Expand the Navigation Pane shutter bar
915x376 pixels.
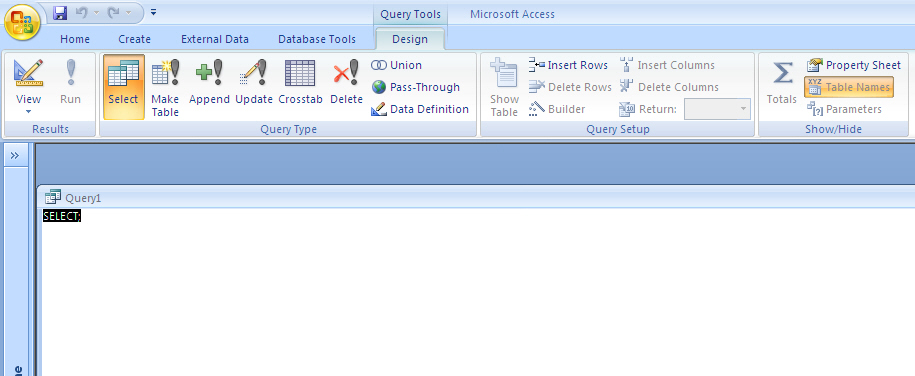15,155
